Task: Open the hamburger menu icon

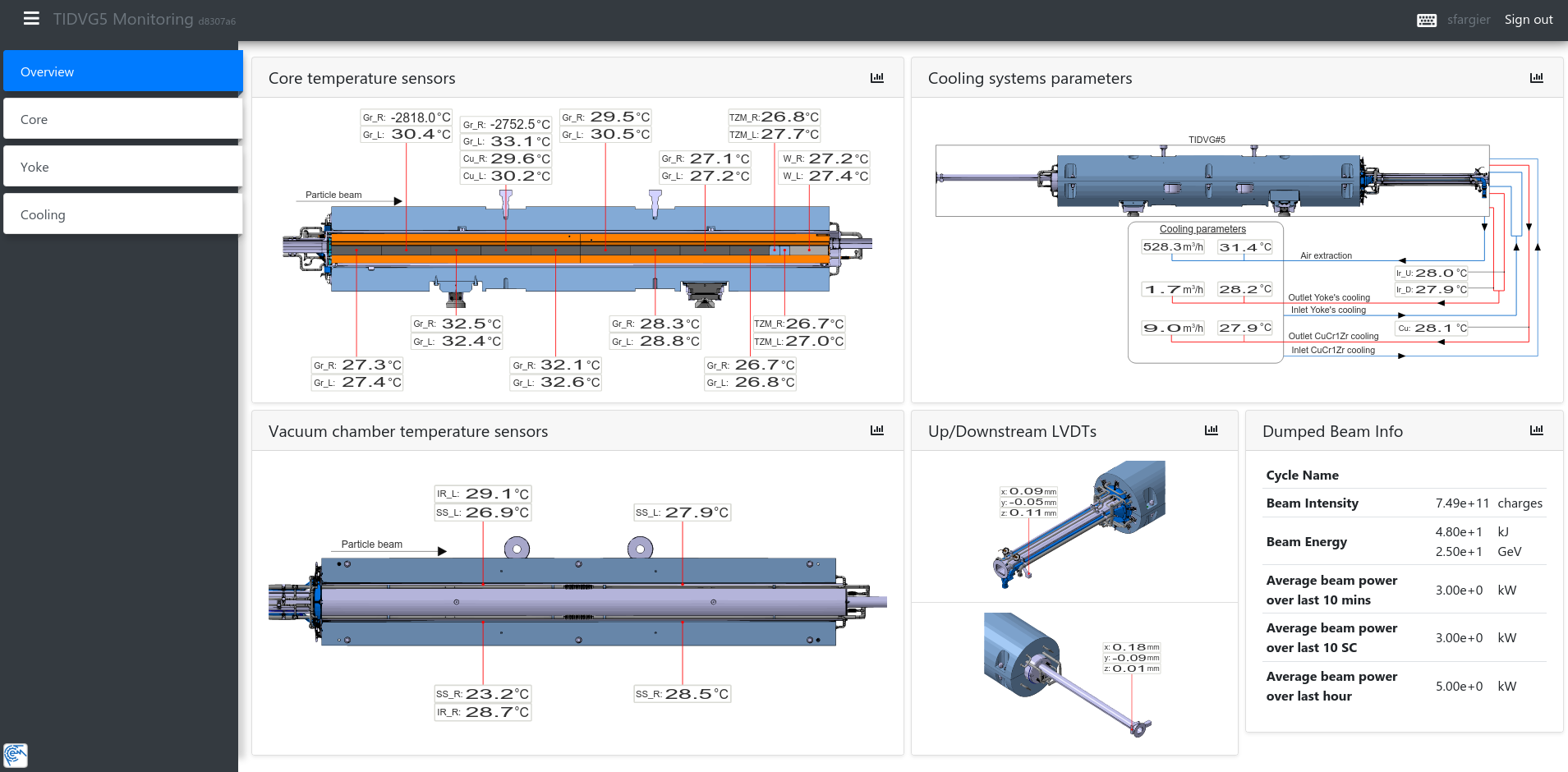Action: click(31, 18)
